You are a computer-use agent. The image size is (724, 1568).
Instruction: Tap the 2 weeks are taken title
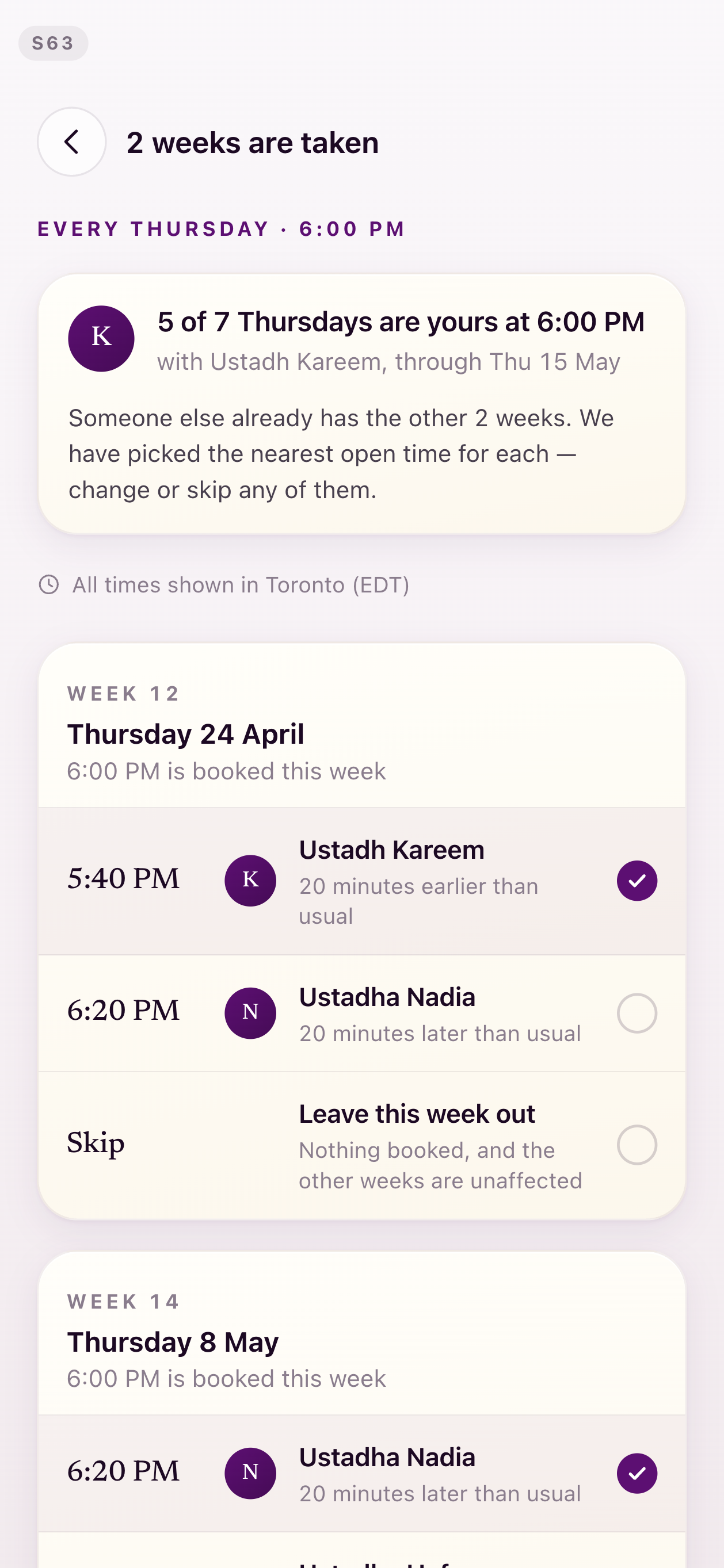(253, 143)
